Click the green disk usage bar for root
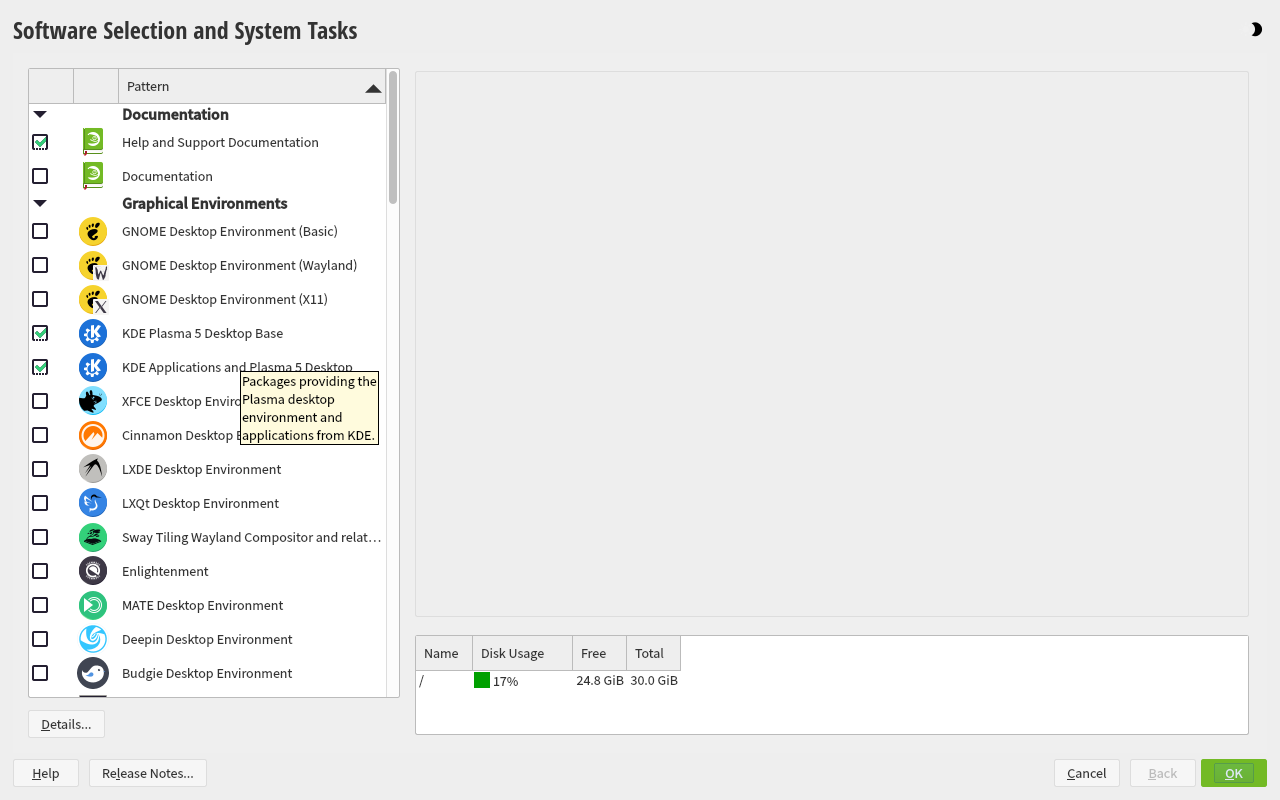 482,680
